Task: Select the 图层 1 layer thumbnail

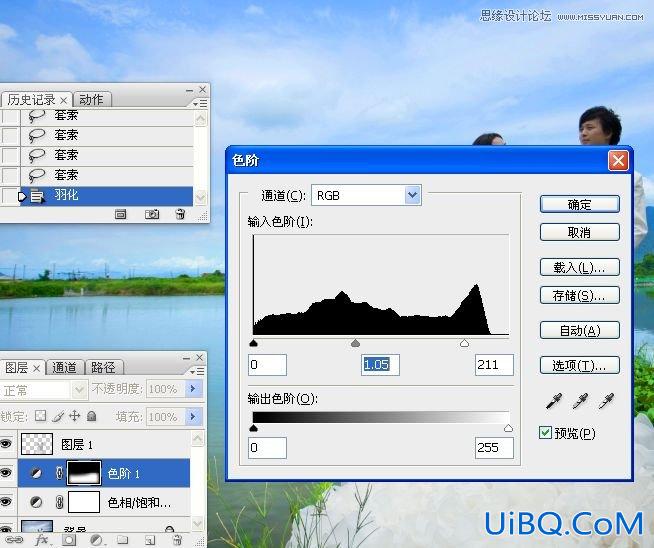Action: [37, 444]
